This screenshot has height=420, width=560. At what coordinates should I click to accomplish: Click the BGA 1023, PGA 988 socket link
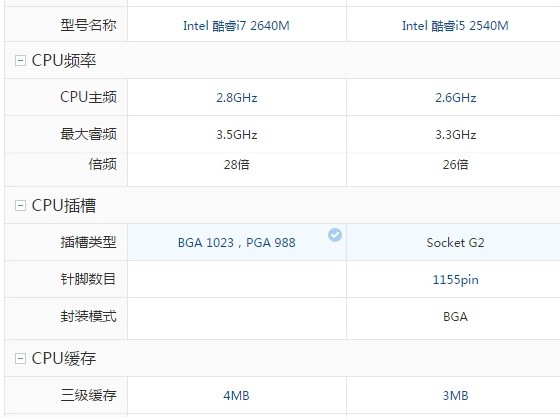pyautogui.click(x=236, y=243)
